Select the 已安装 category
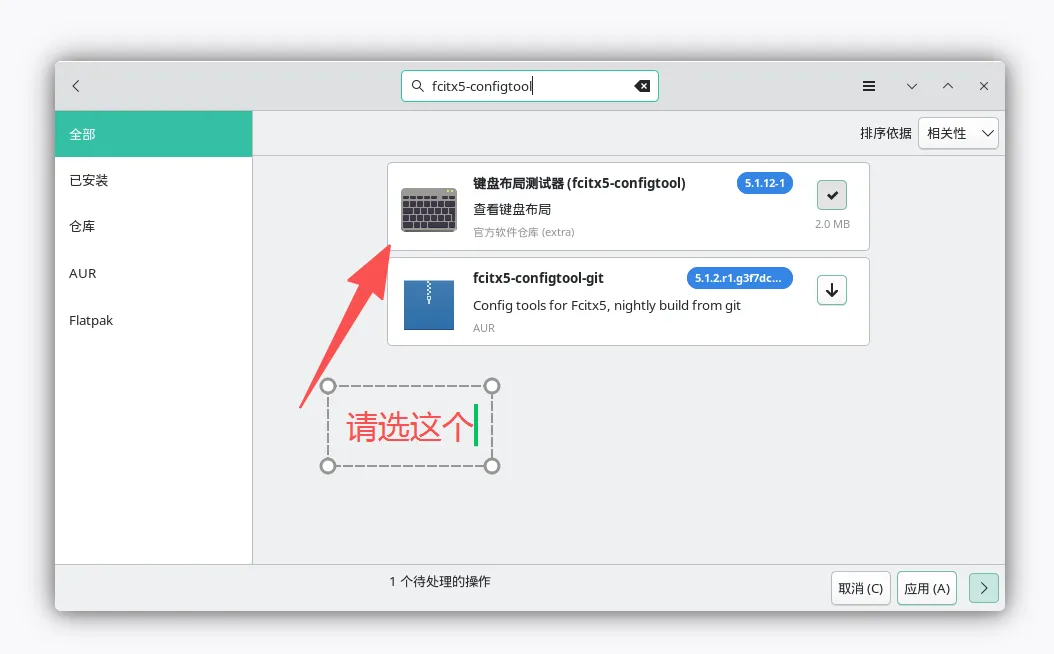The image size is (1054, 654). click(x=153, y=180)
